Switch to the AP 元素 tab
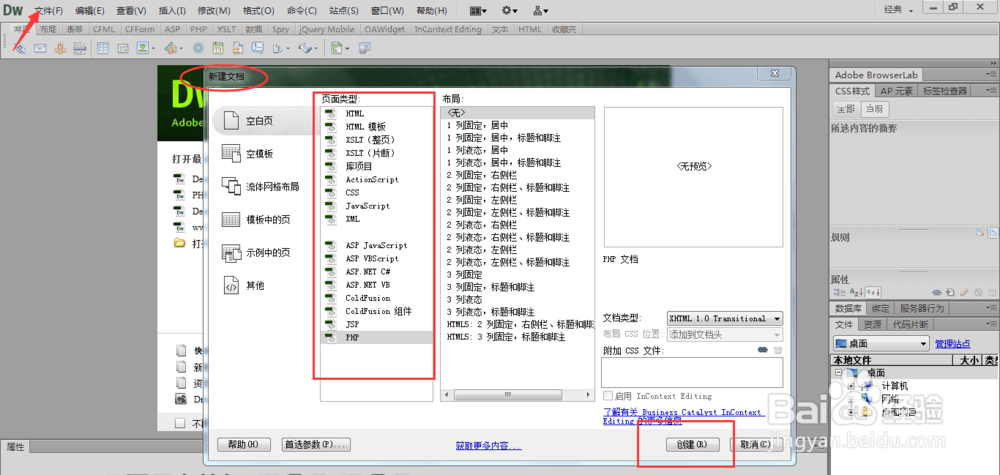The image size is (1000, 475). (895, 91)
